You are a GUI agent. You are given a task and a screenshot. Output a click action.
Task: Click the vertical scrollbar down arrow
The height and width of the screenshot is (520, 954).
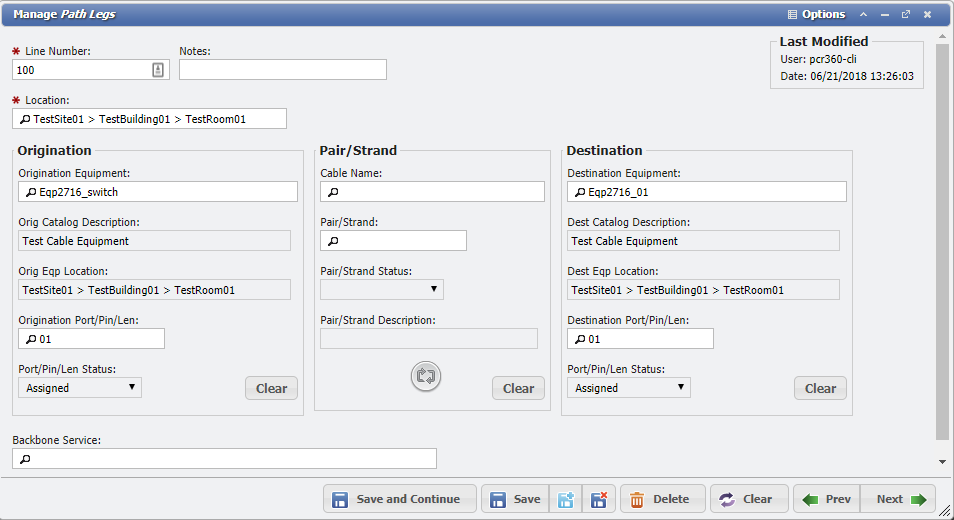[x=942, y=461]
